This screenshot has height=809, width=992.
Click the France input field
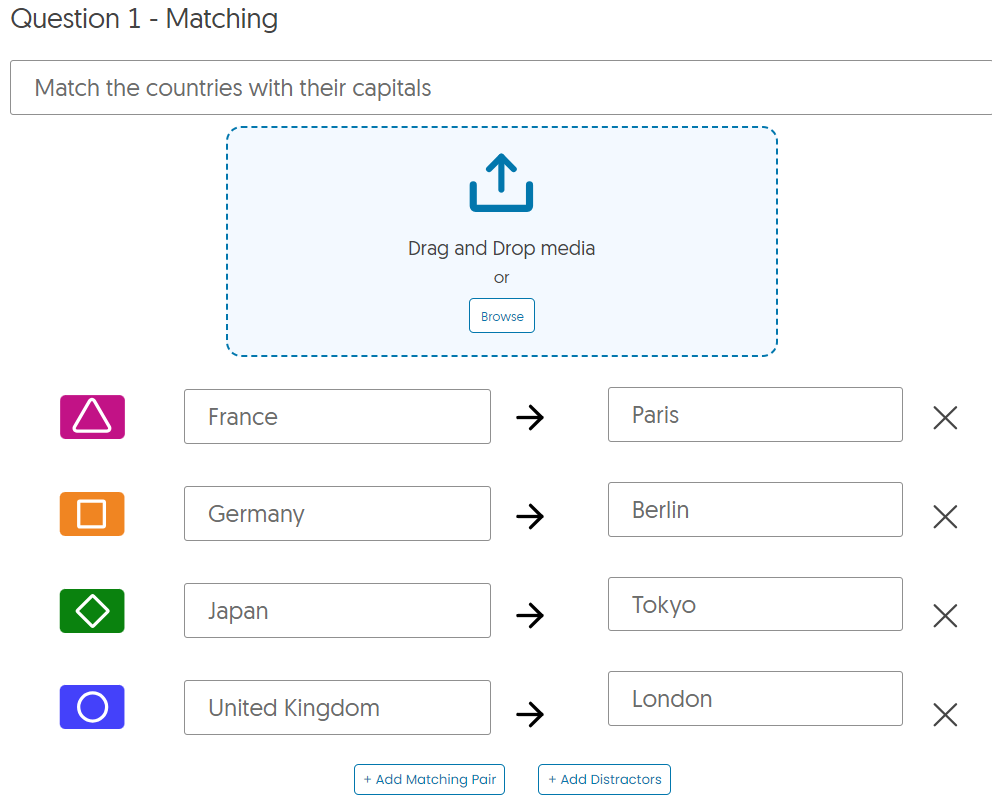[x=337, y=417]
